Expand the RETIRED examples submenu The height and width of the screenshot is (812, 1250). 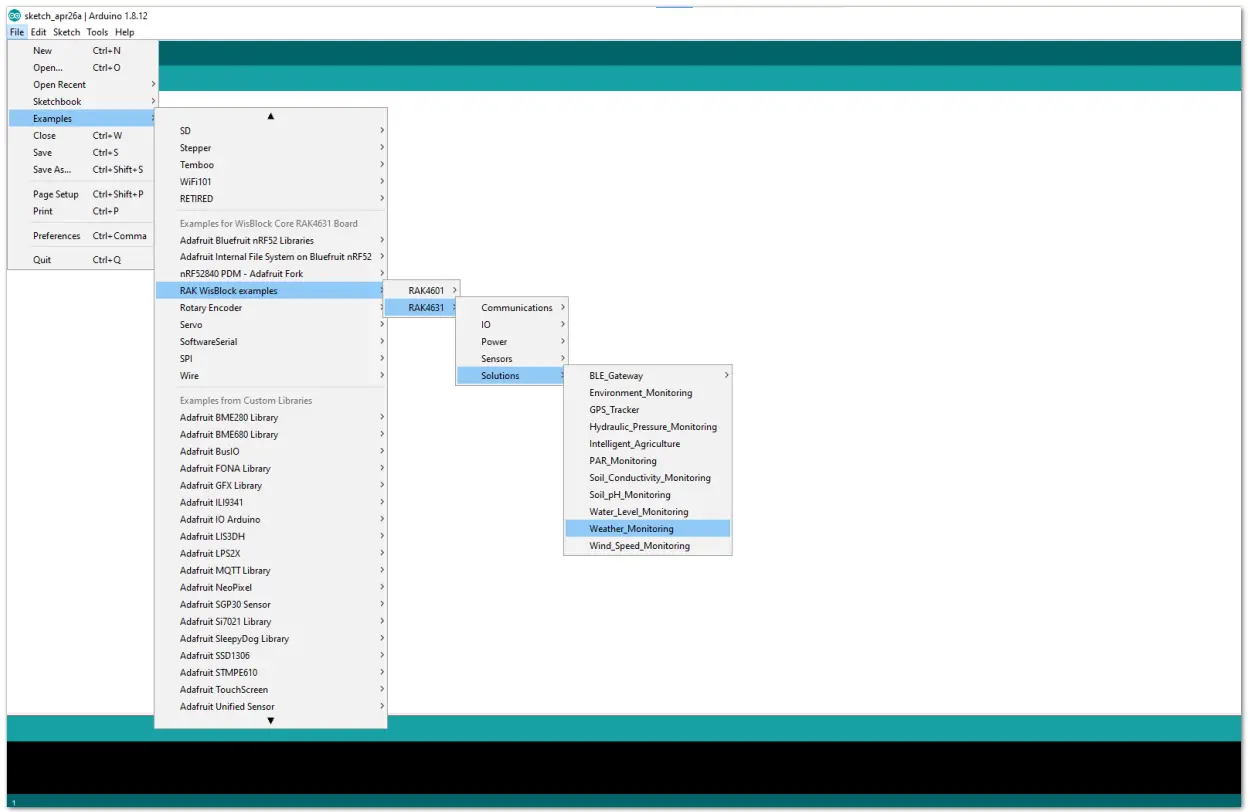270,199
